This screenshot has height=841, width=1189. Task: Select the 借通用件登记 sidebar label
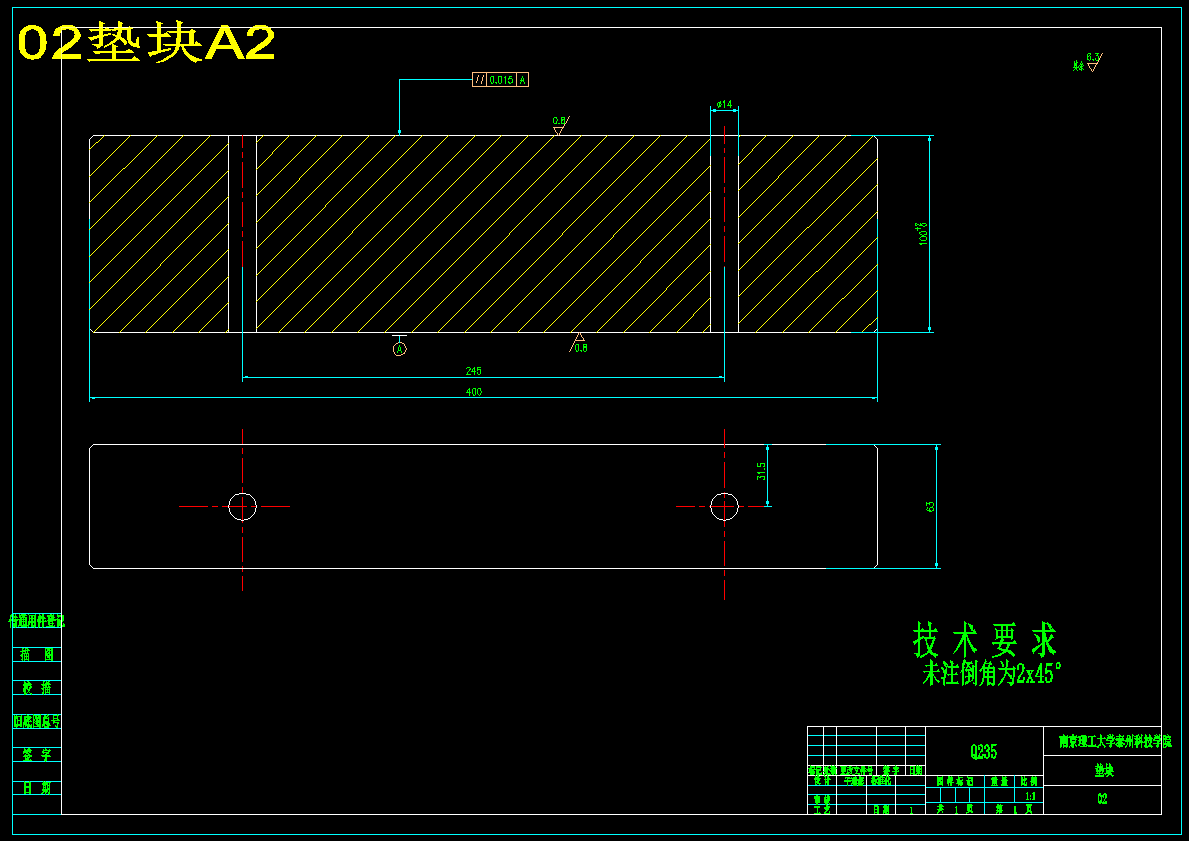(x=36, y=621)
